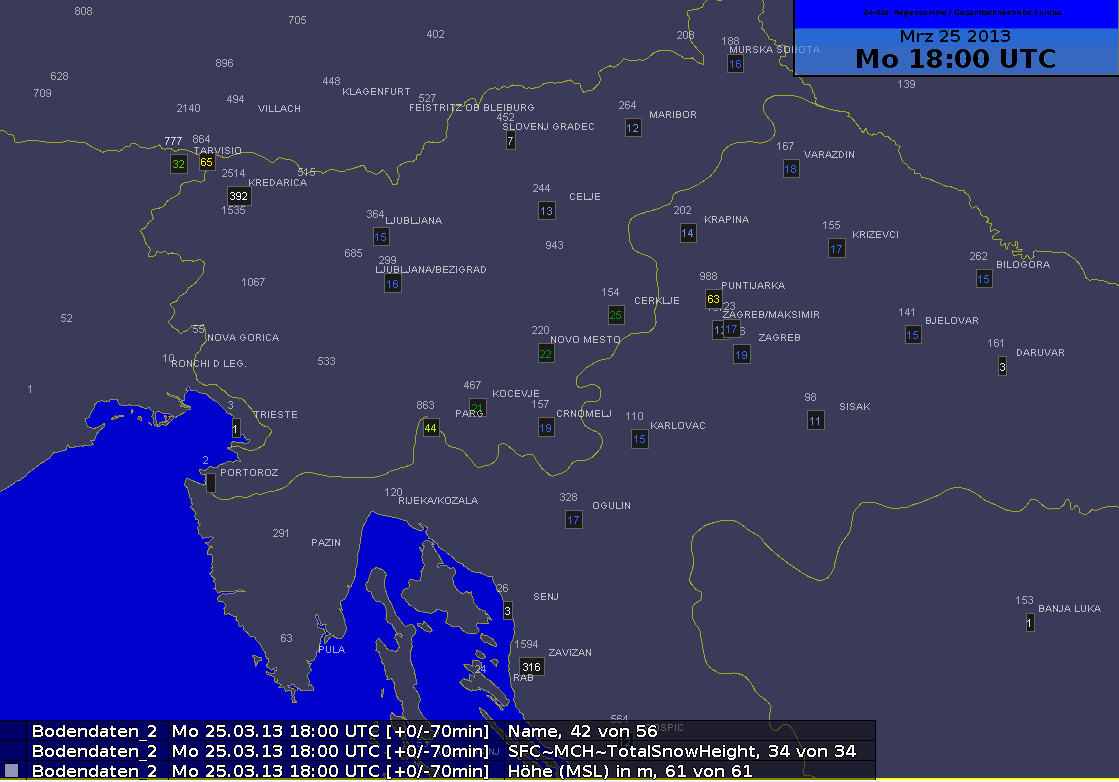Click the SISAK station label

coord(855,407)
